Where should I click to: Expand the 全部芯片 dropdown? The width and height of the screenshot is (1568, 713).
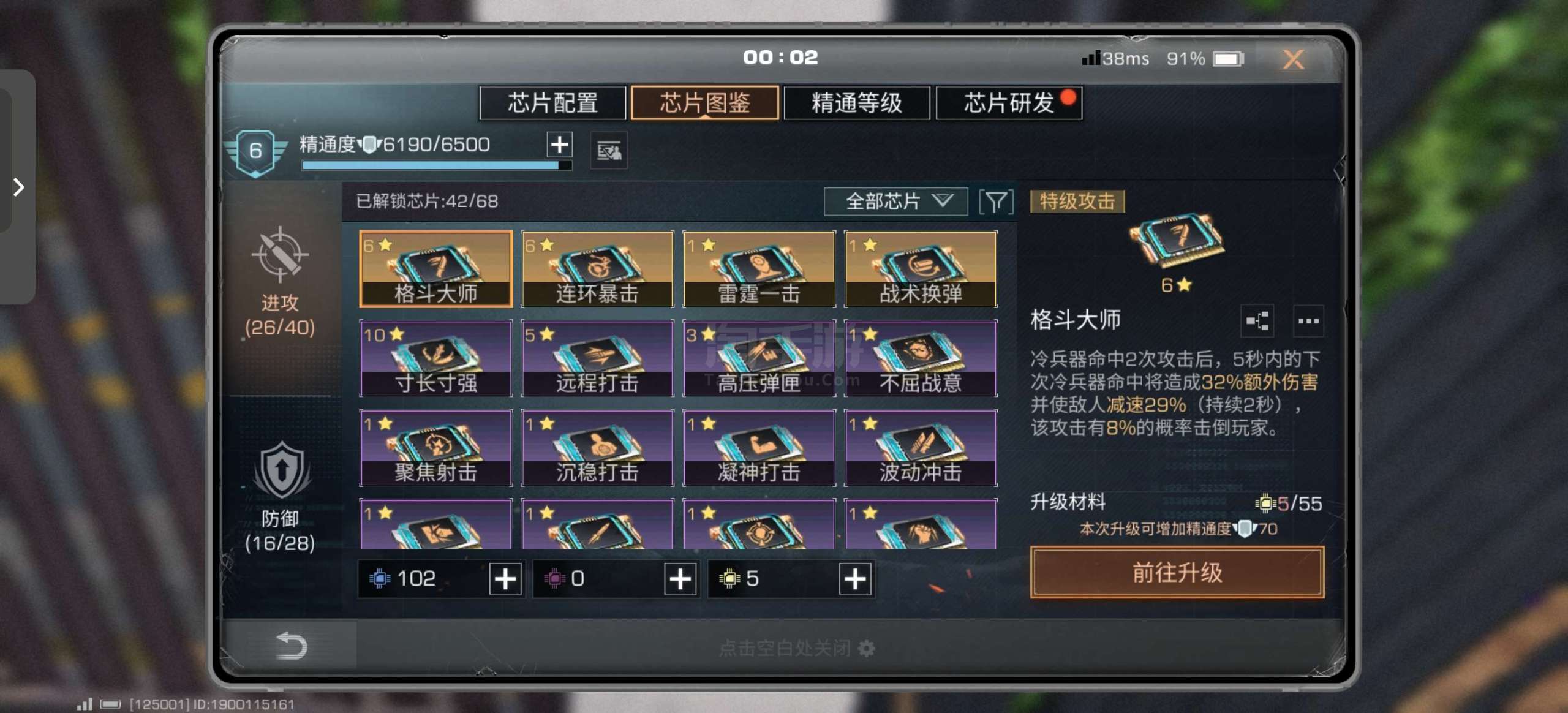click(895, 202)
